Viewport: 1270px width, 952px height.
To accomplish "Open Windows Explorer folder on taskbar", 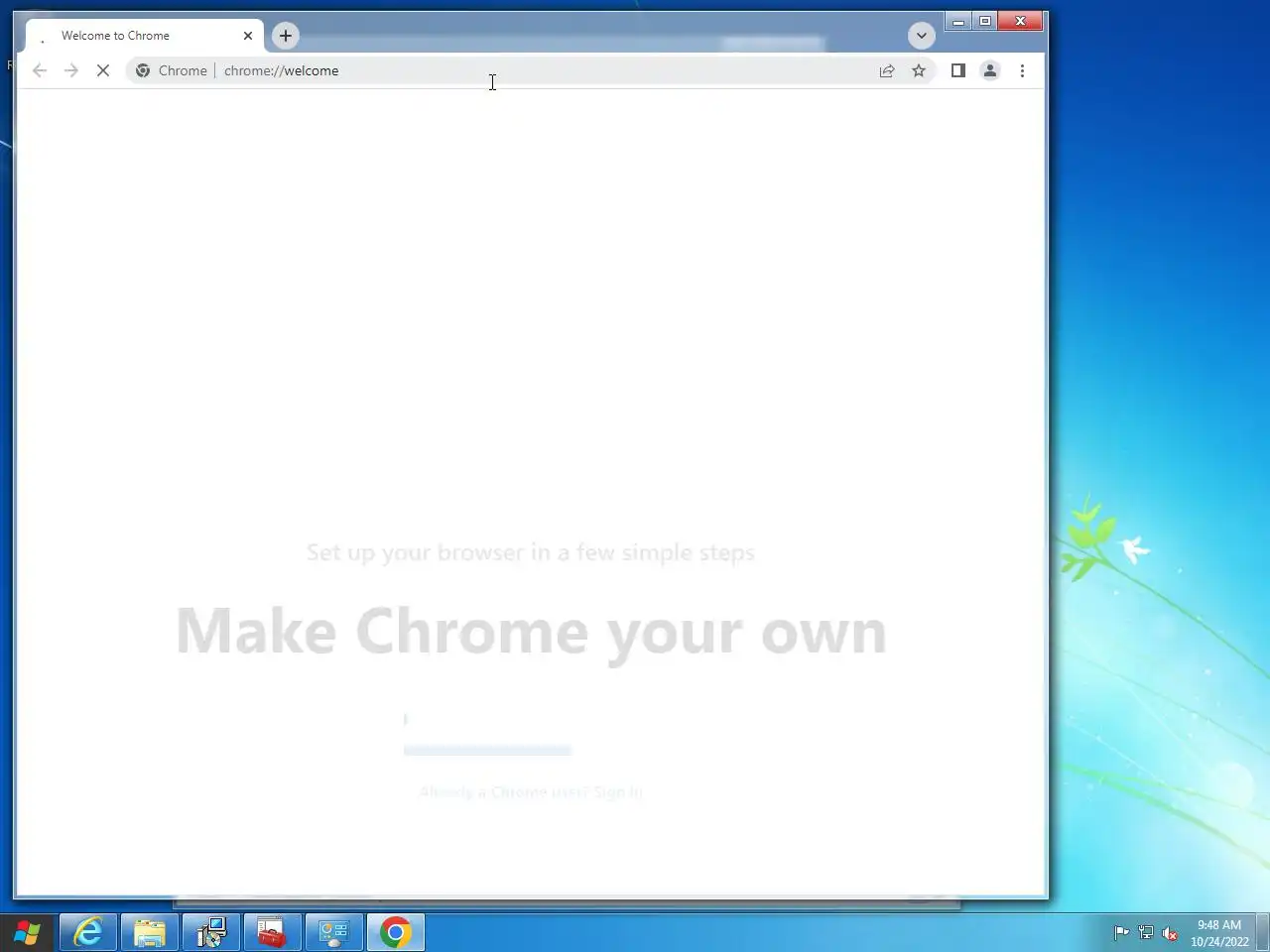I will [150, 932].
